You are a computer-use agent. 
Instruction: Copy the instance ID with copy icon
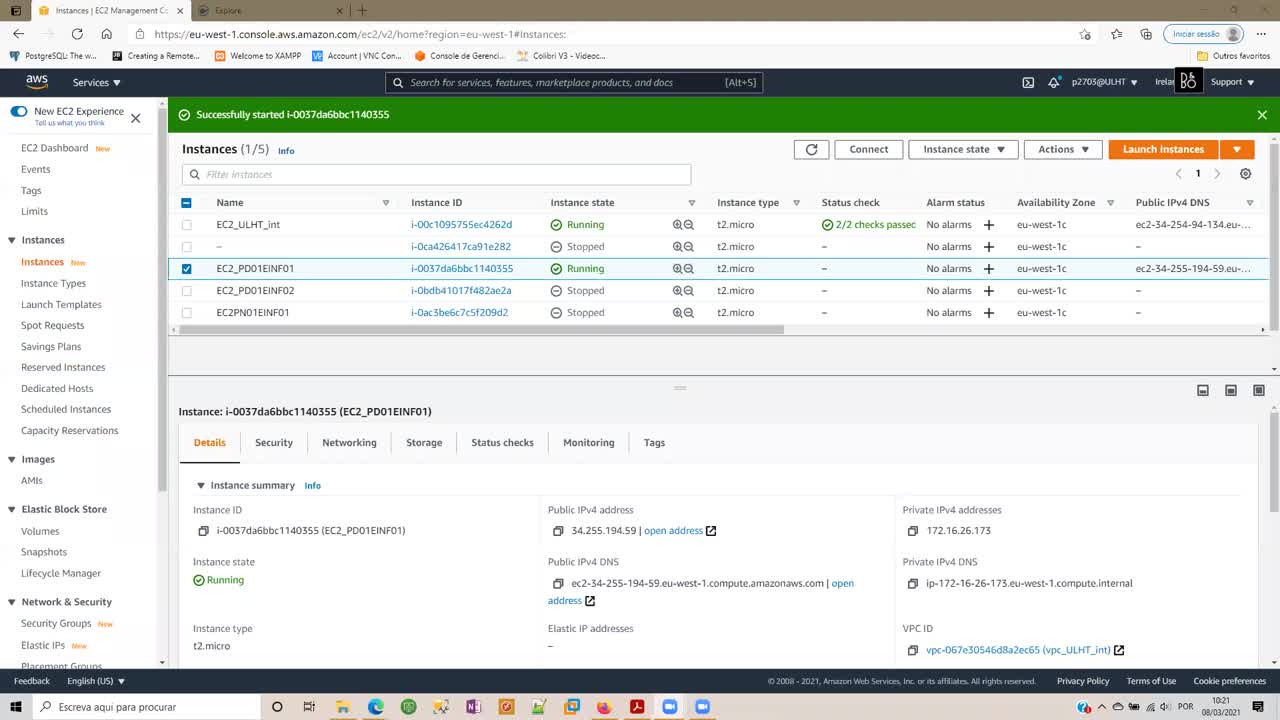(203, 531)
